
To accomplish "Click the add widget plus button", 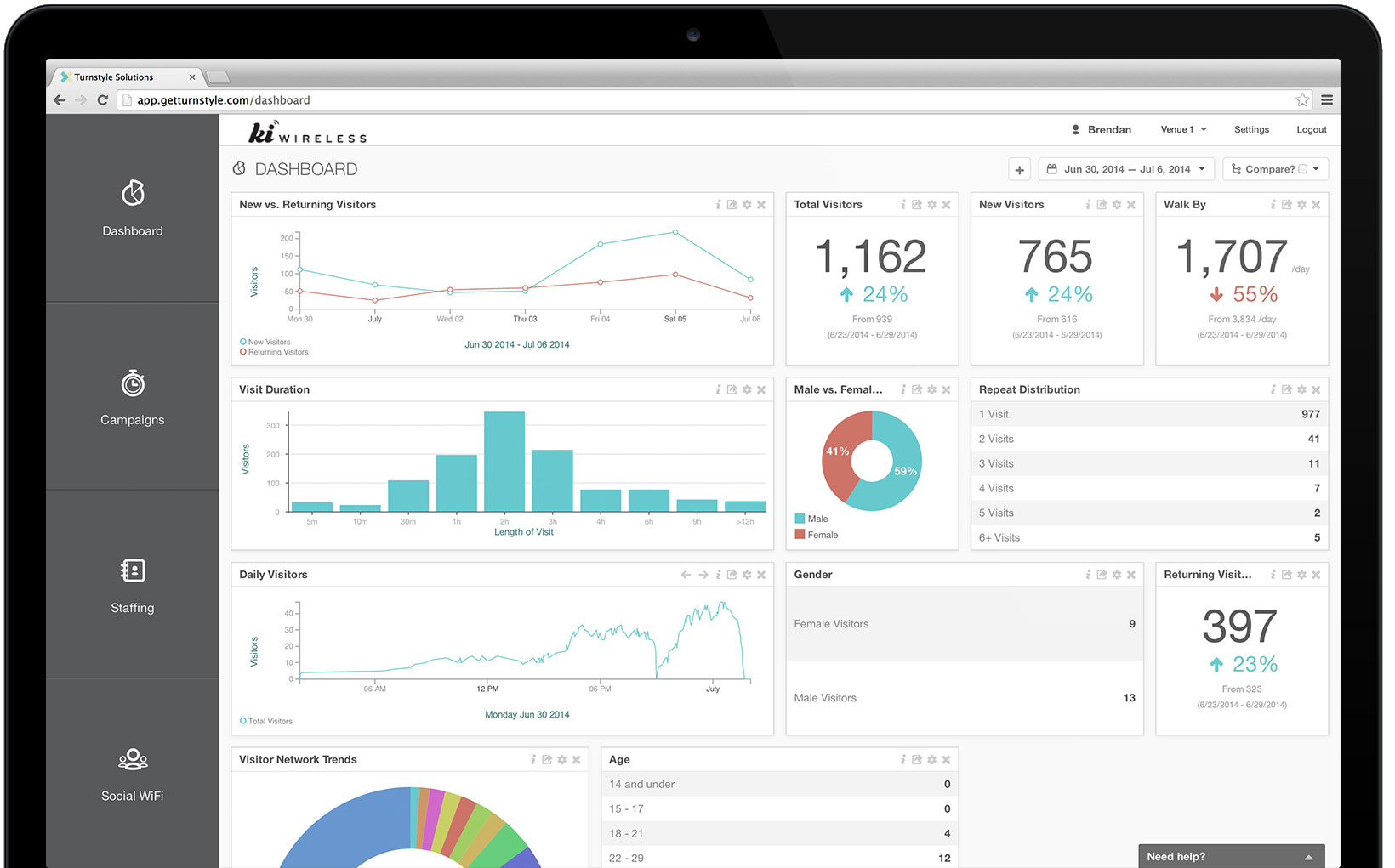I will (x=1019, y=169).
